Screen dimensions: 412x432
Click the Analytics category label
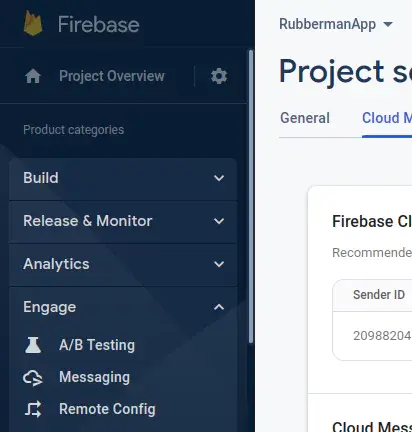(x=56, y=264)
